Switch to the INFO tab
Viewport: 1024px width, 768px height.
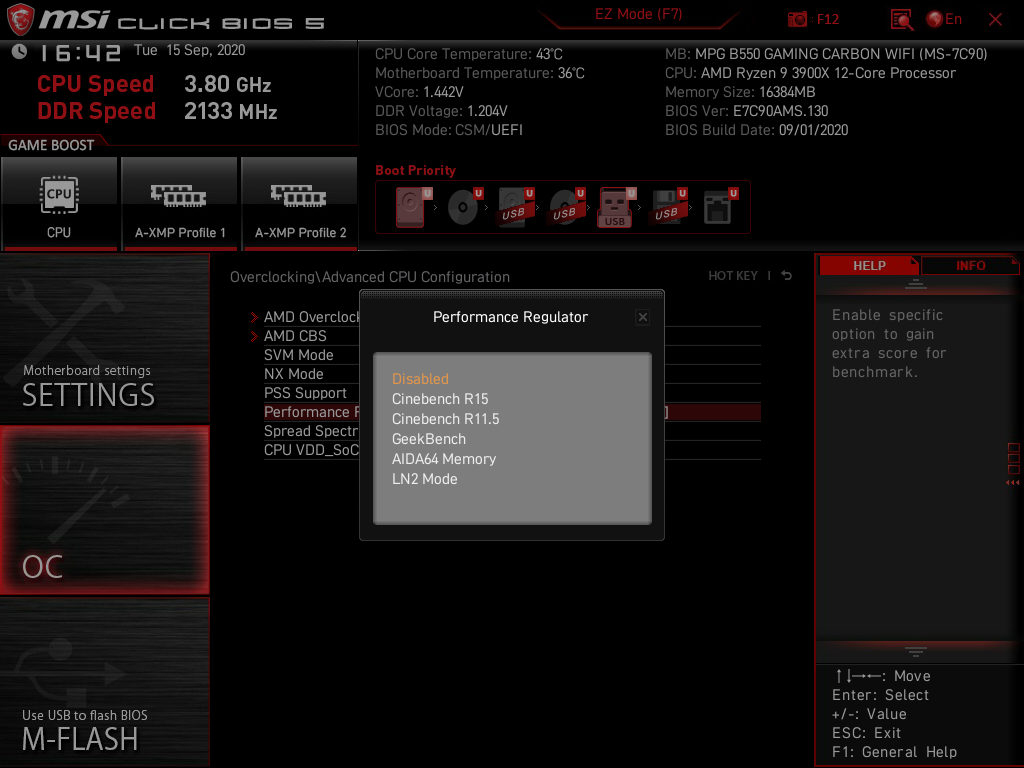click(x=970, y=265)
